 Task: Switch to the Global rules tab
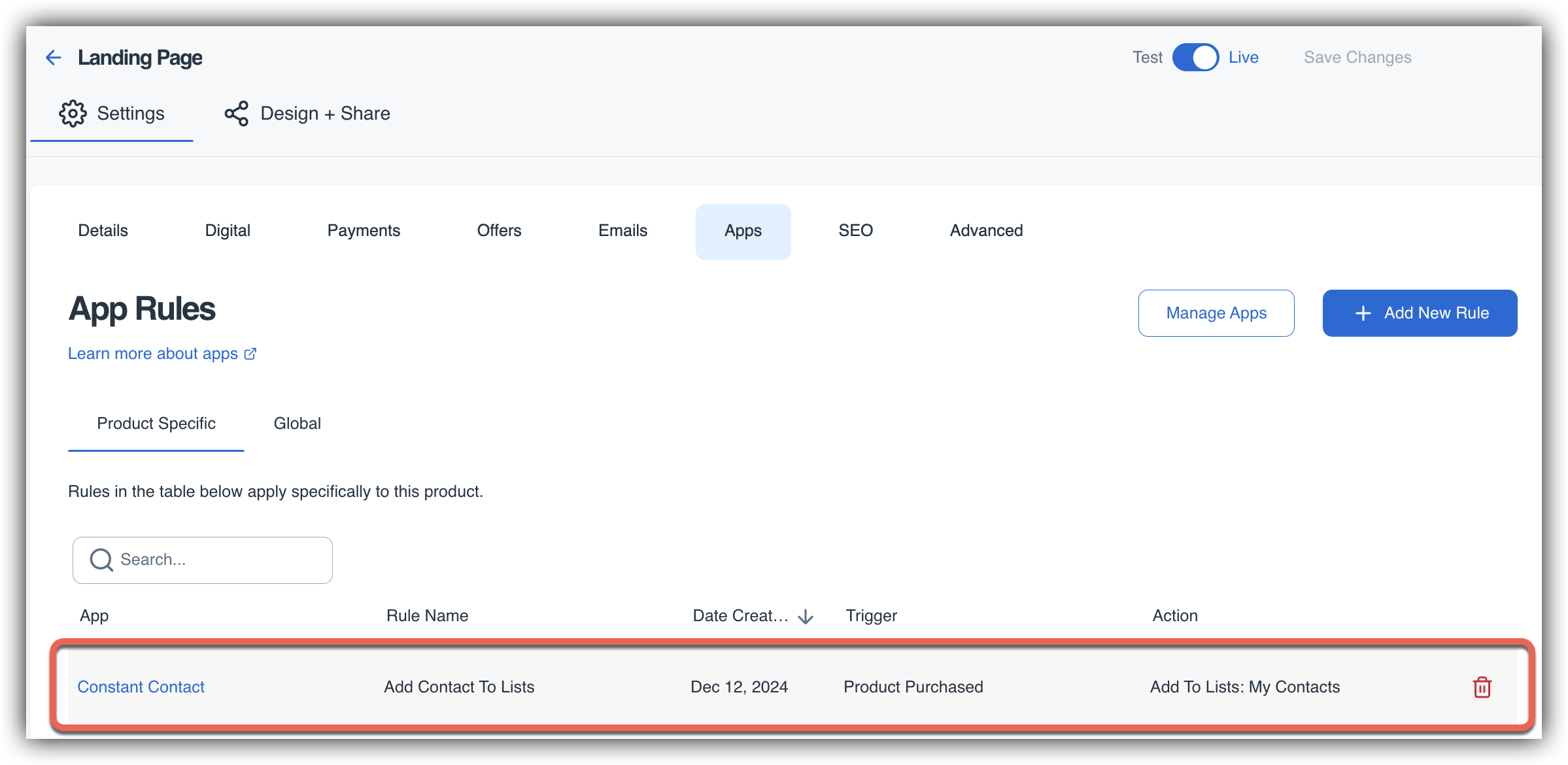297,424
